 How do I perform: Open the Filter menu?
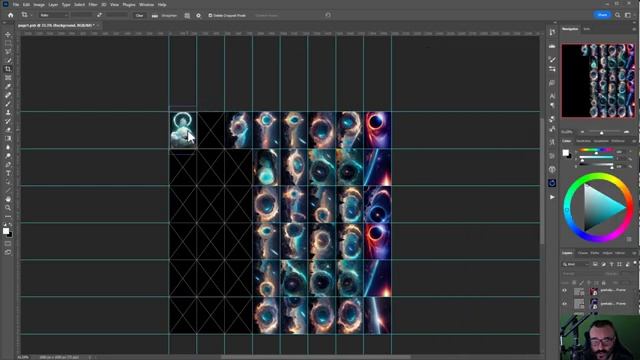(x=93, y=5)
